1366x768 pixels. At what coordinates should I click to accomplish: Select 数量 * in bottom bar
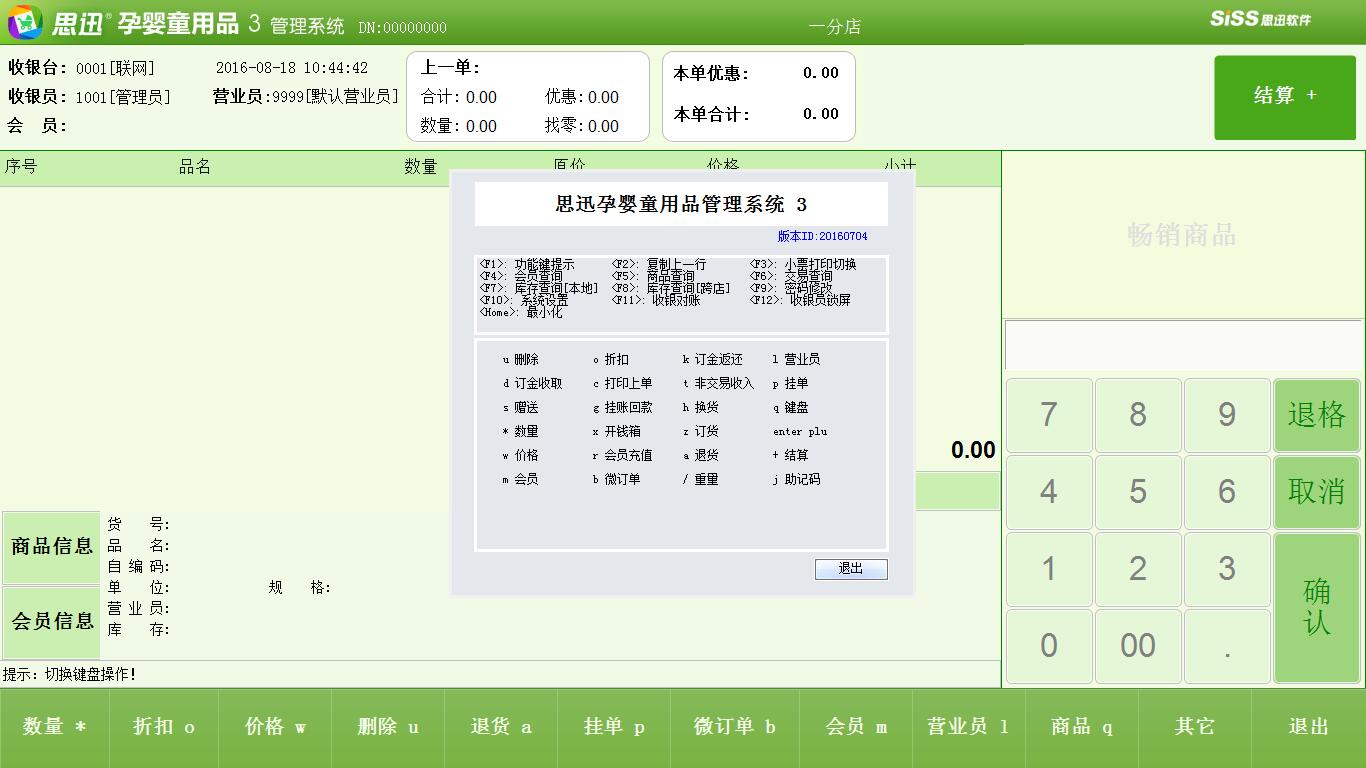pyautogui.click(x=55, y=727)
